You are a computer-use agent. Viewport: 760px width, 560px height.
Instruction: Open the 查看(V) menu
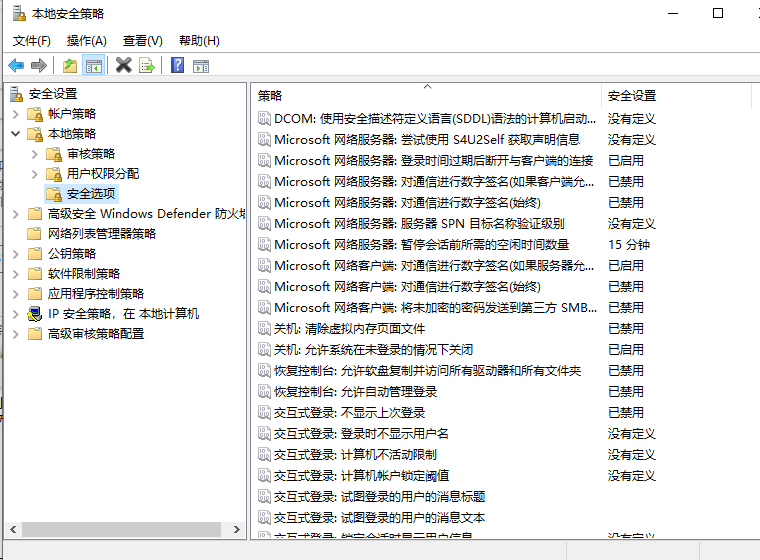142,41
